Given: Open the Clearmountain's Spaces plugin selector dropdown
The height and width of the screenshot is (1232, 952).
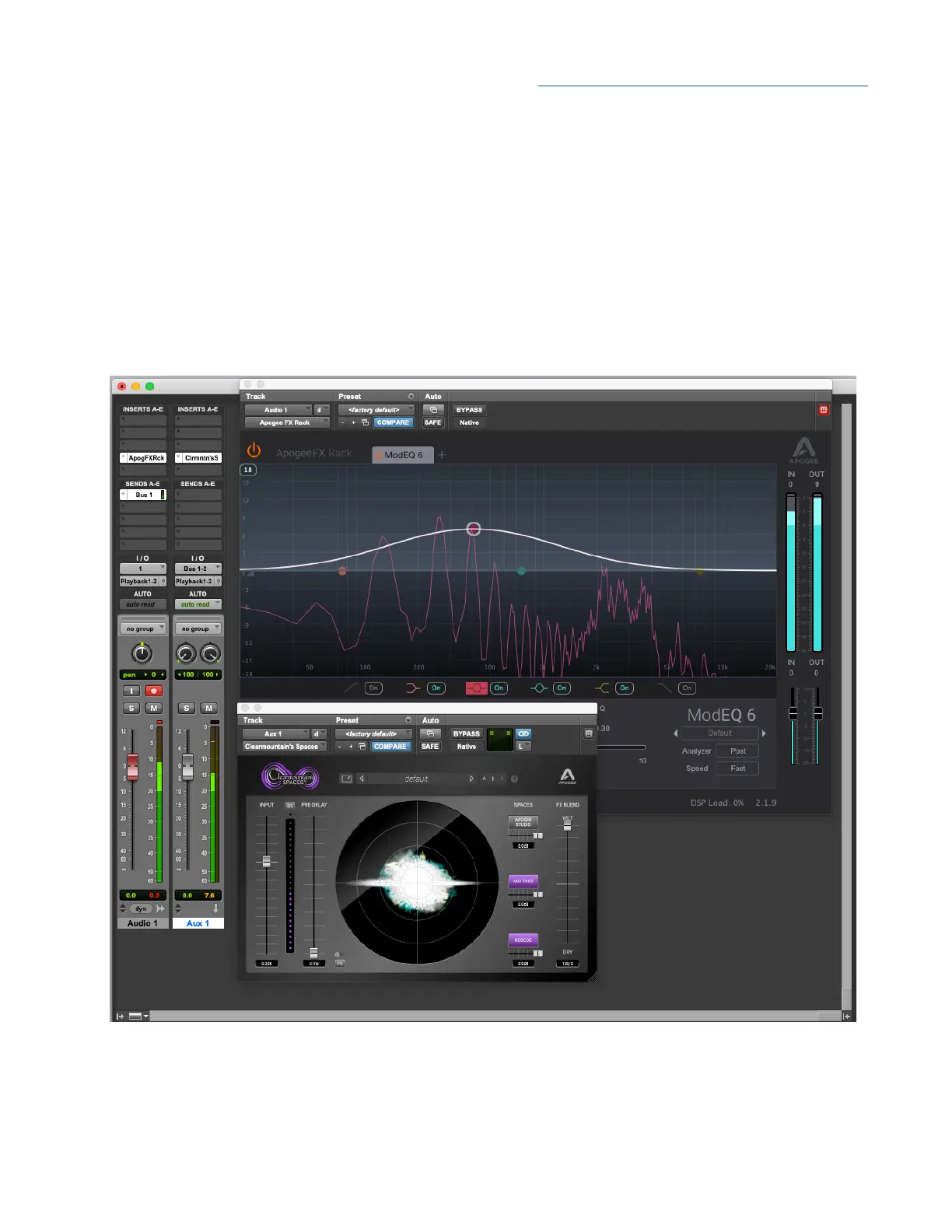Looking at the screenshot, I should click(x=285, y=747).
